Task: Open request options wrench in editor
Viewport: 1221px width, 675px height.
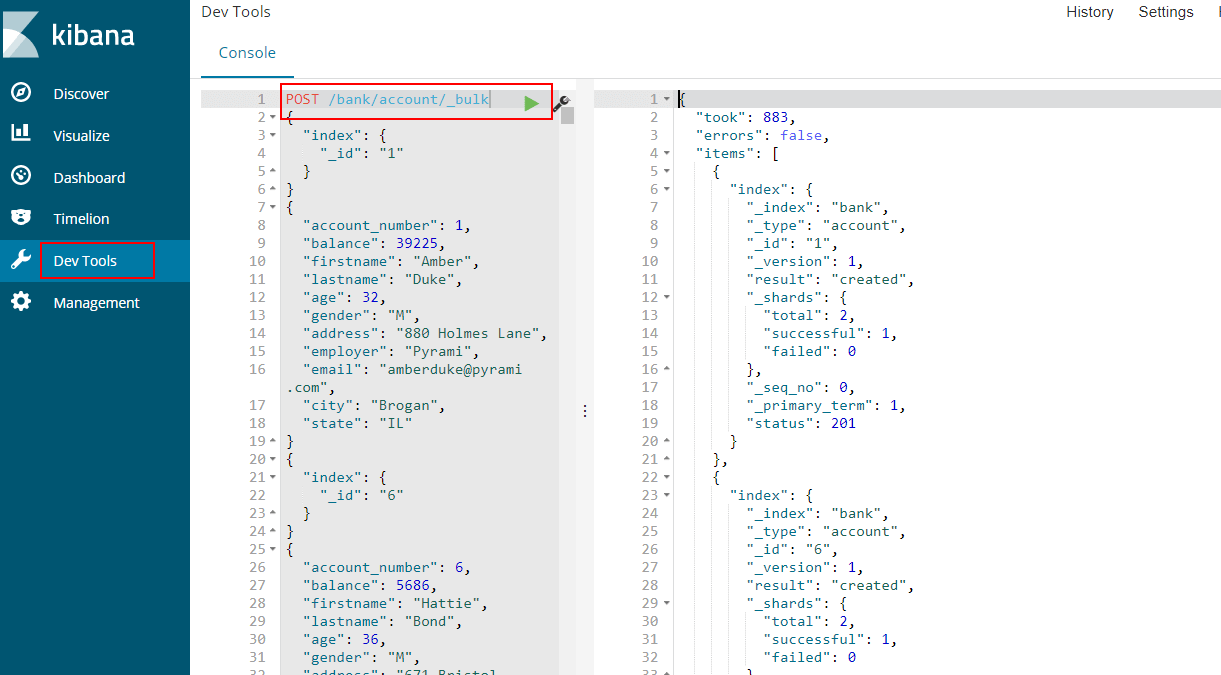Action: tap(561, 102)
